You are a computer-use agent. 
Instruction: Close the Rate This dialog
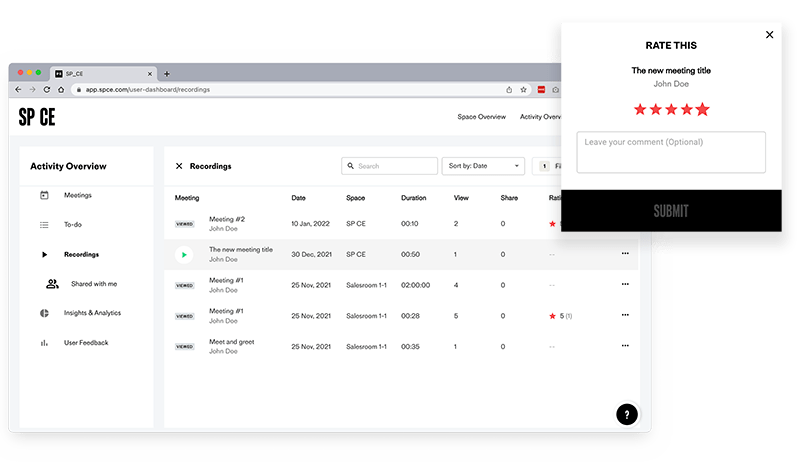click(x=769, y=35)
